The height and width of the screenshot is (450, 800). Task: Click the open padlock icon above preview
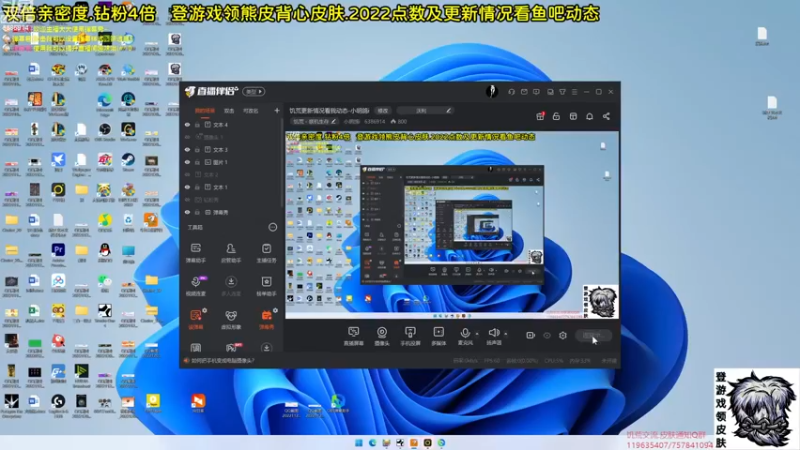tap(556, 116)
